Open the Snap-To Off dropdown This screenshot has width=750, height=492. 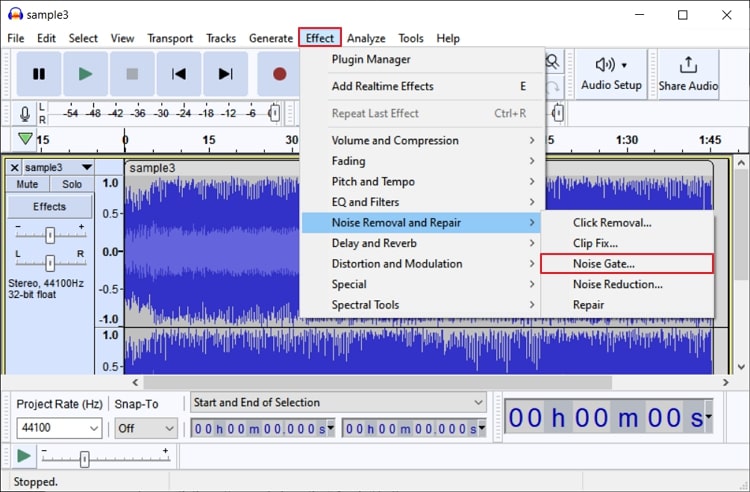[146, 428]
